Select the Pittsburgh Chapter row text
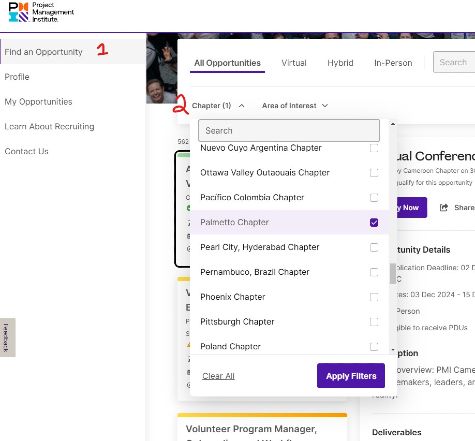This screenshot has width=475, height=441. pos(237,322)
